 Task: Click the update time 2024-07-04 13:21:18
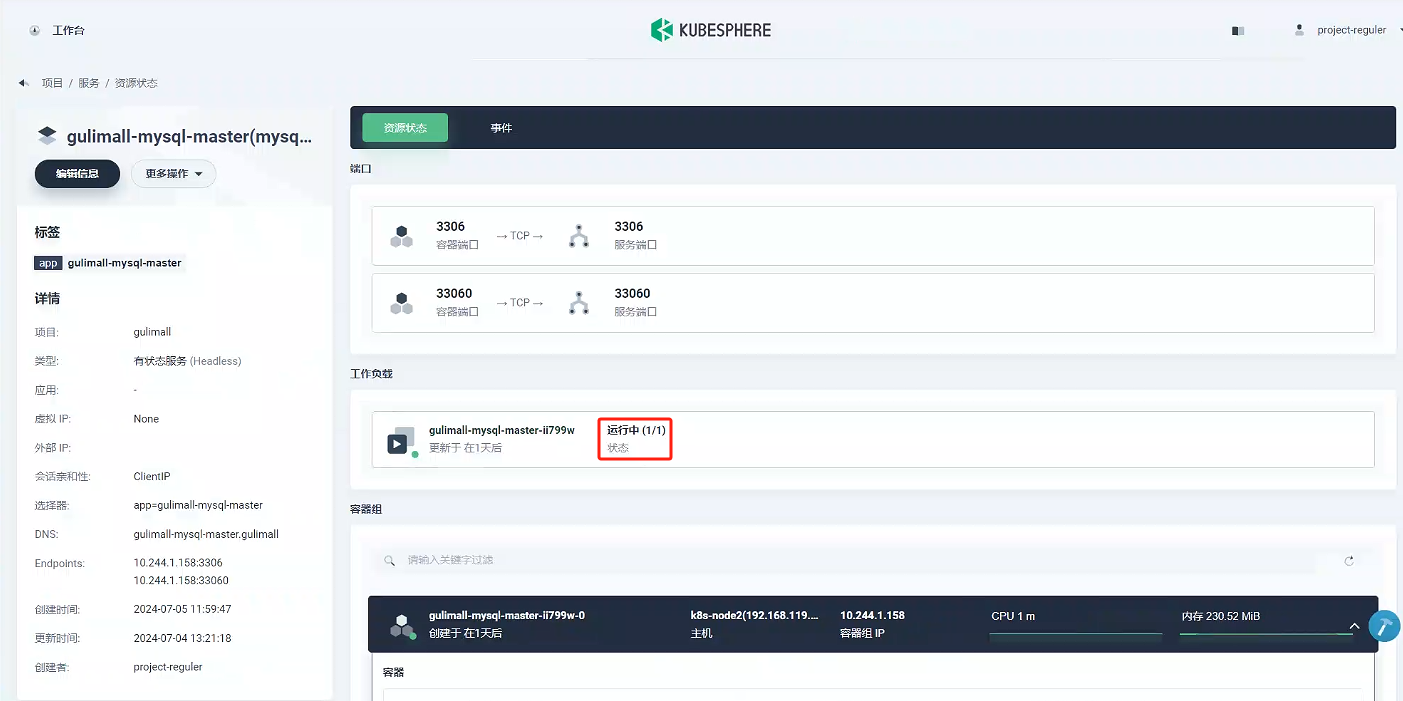(x=182, y=638)
